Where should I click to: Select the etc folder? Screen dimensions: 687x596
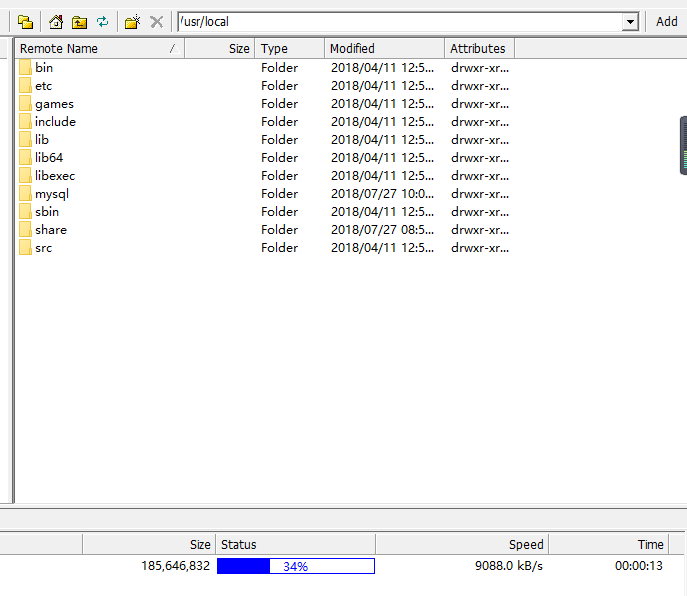(x=43, y=85)
